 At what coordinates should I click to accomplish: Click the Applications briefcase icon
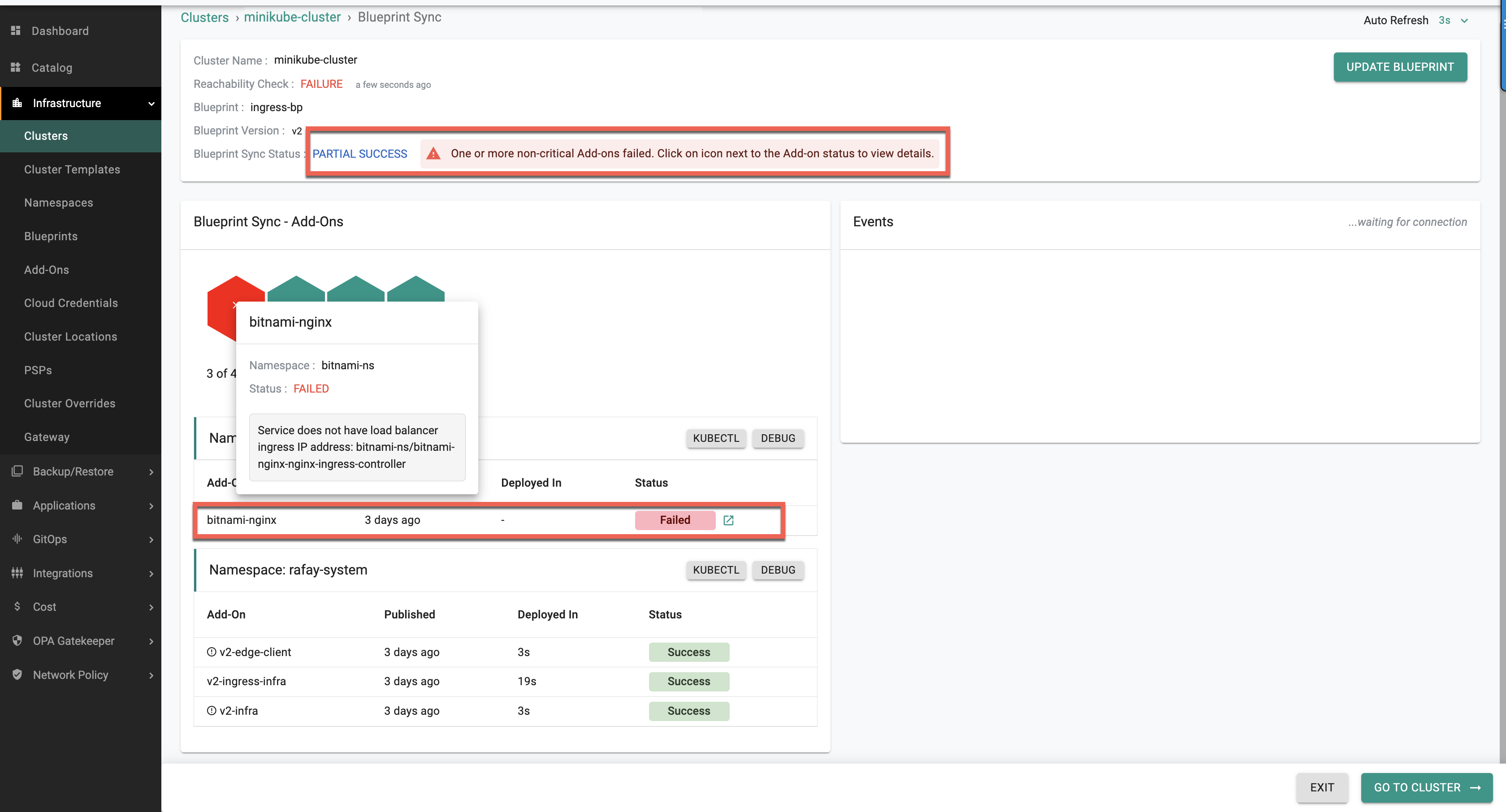click(17, 505)
